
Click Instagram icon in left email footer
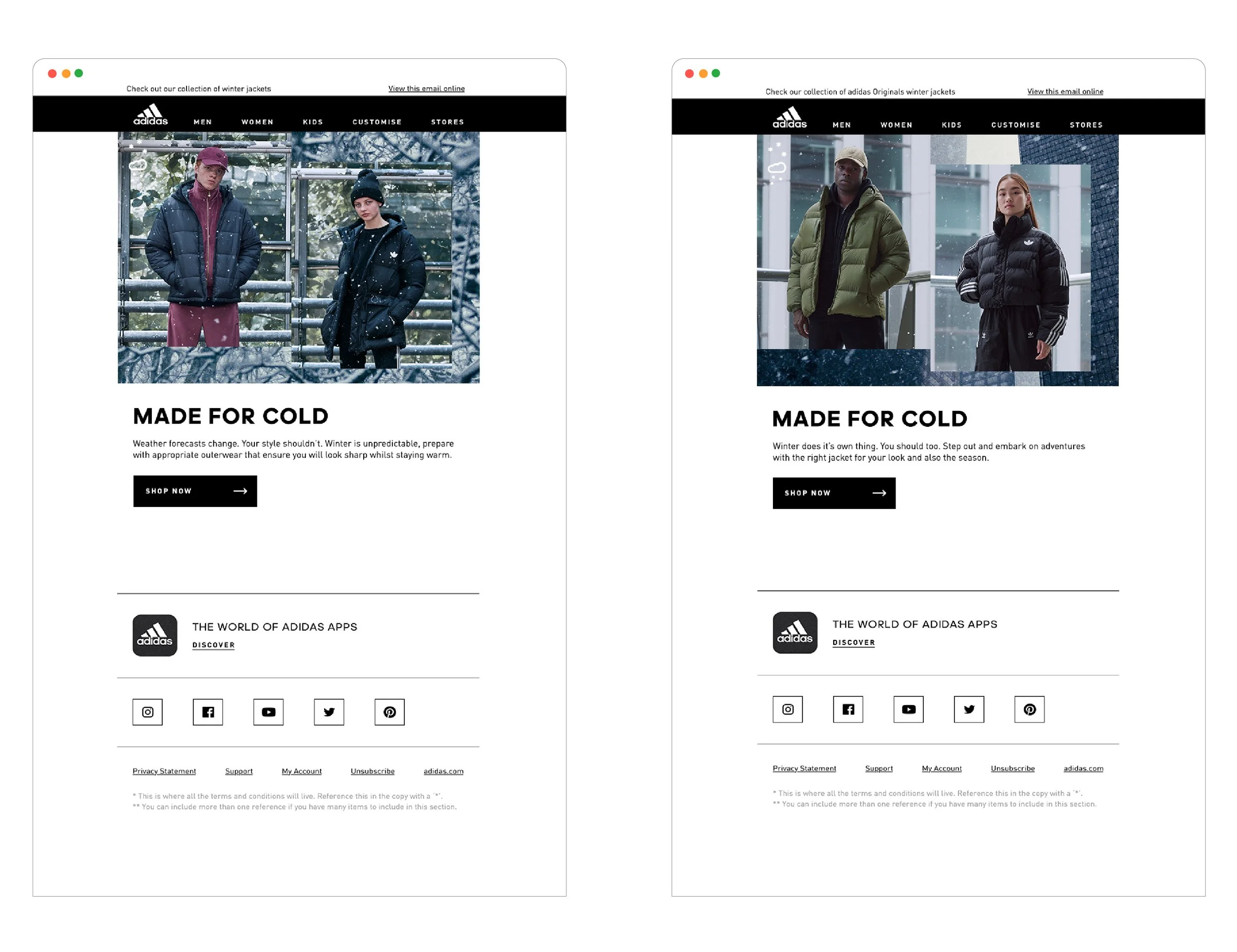click(147, 712)
